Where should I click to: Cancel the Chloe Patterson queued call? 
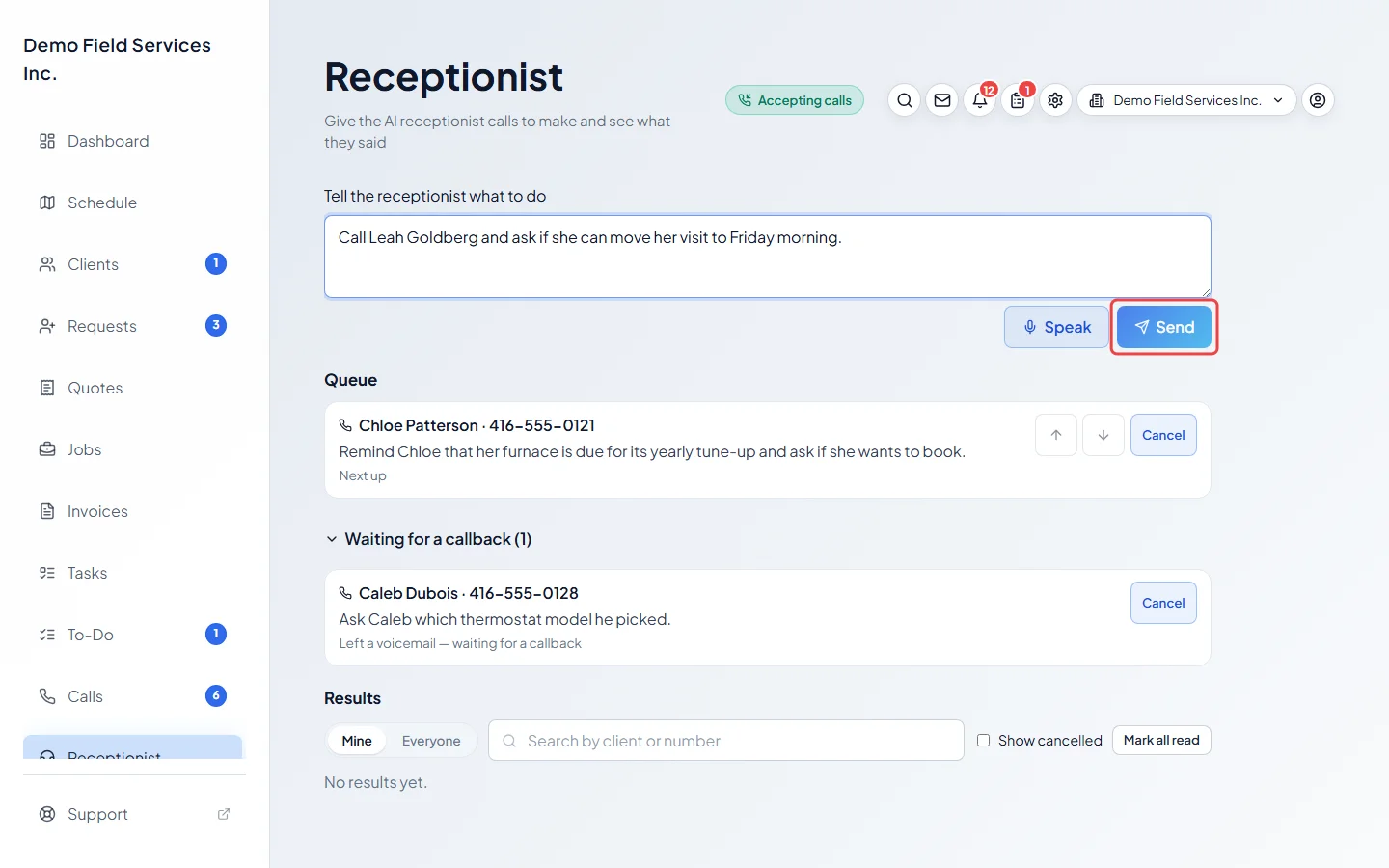(x=1163, y=435)
